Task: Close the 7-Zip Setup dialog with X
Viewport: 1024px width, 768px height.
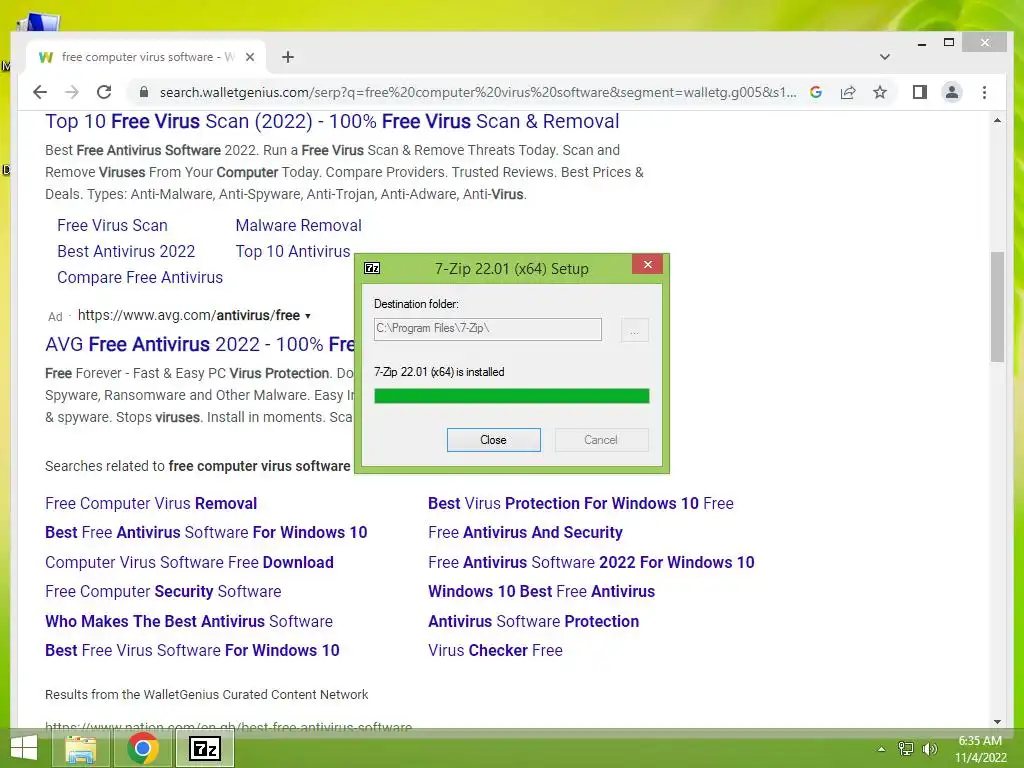Action: (648, 264)
